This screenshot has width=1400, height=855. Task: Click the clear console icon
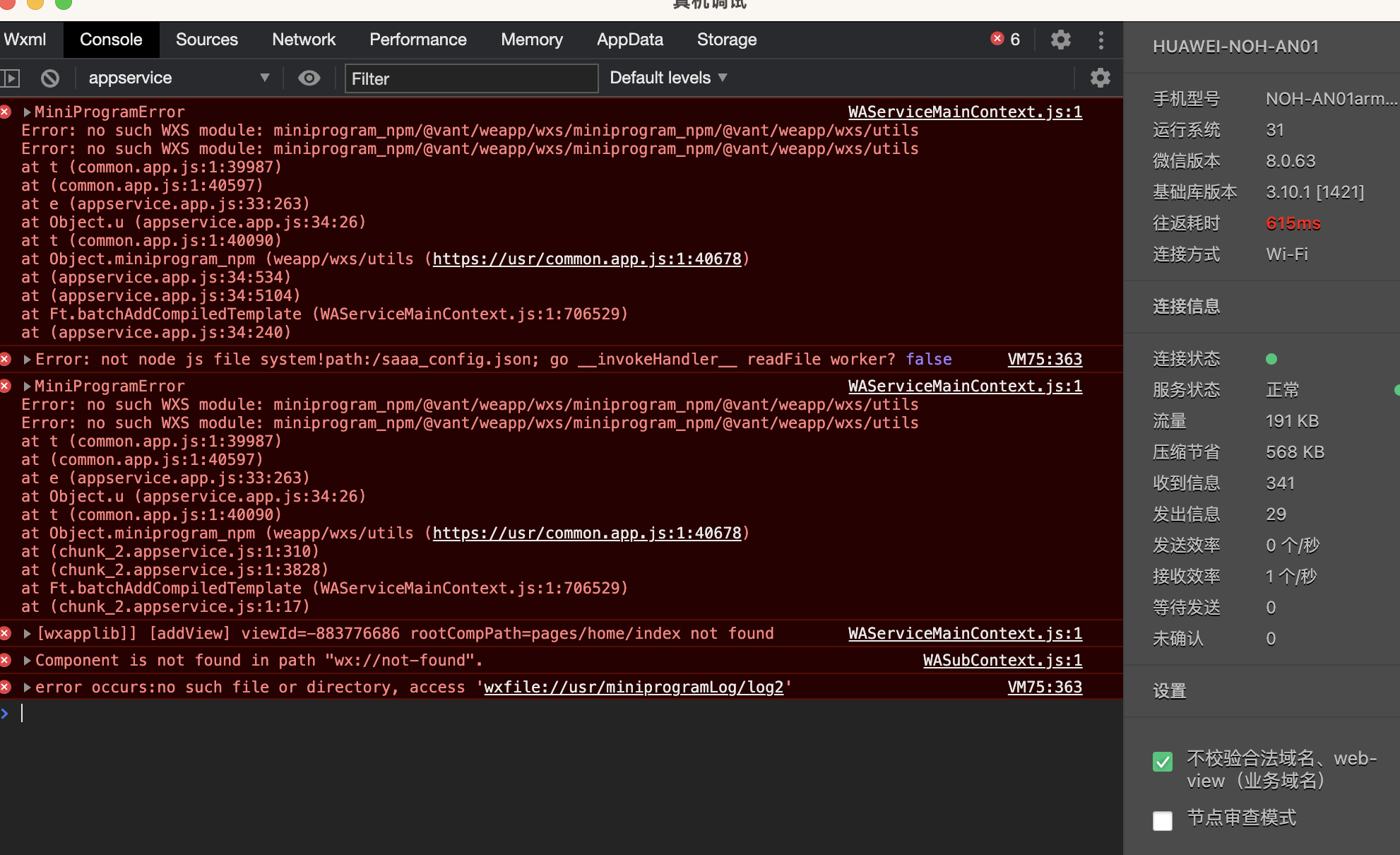(x=49, y=78)
